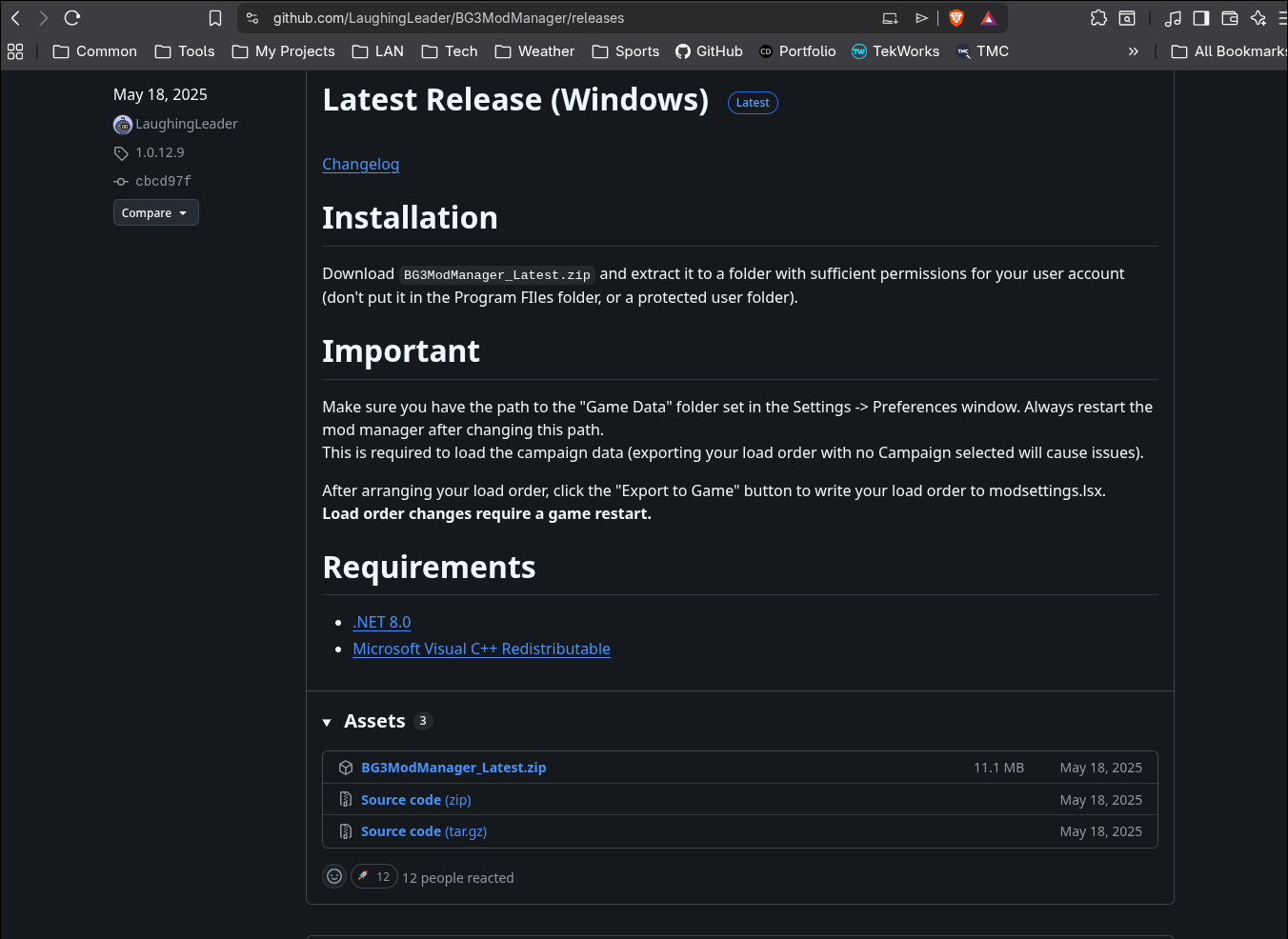
Task: Click the rocket reaction with 12 count
Action: pyautogui.click(x=373, y=876)
